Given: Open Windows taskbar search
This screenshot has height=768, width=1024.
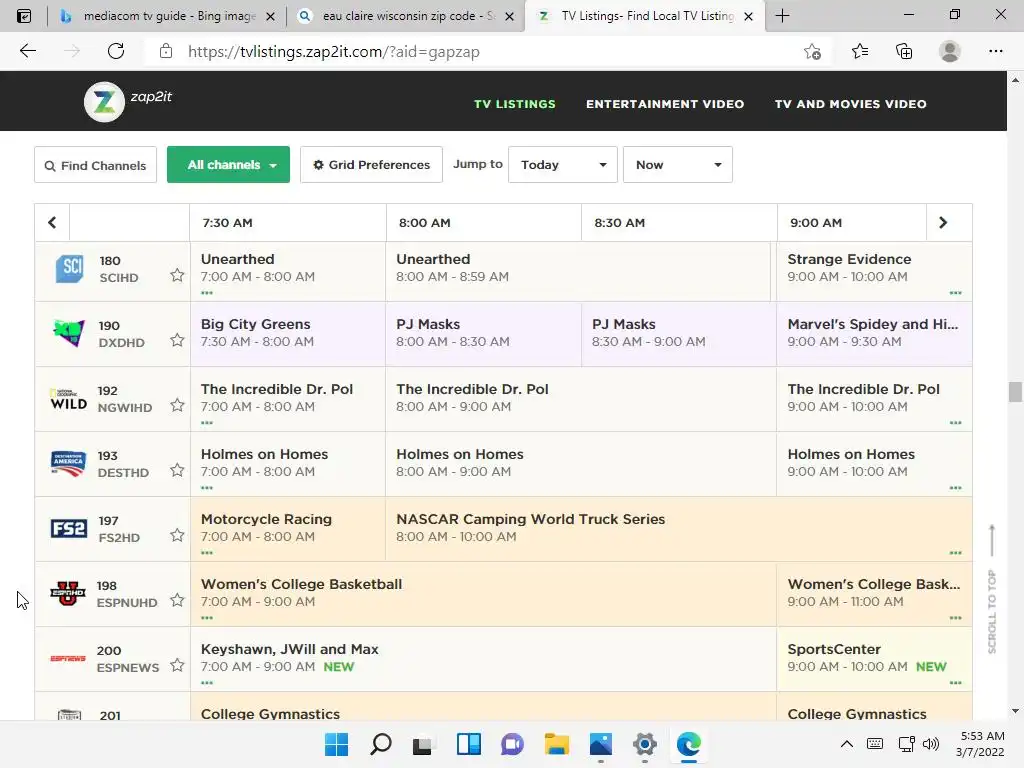Looking at the screenshot, I should (381, 744).
